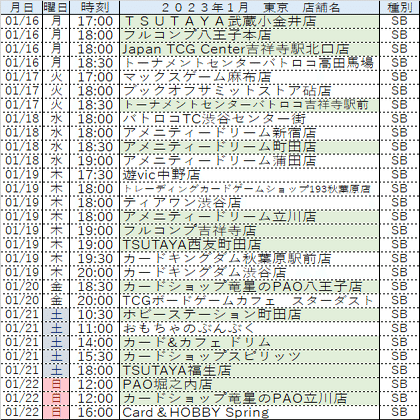Click the SB type cell for TSUTAYA福生店
The image size is (420, 420).
click(x=399, y=371)
